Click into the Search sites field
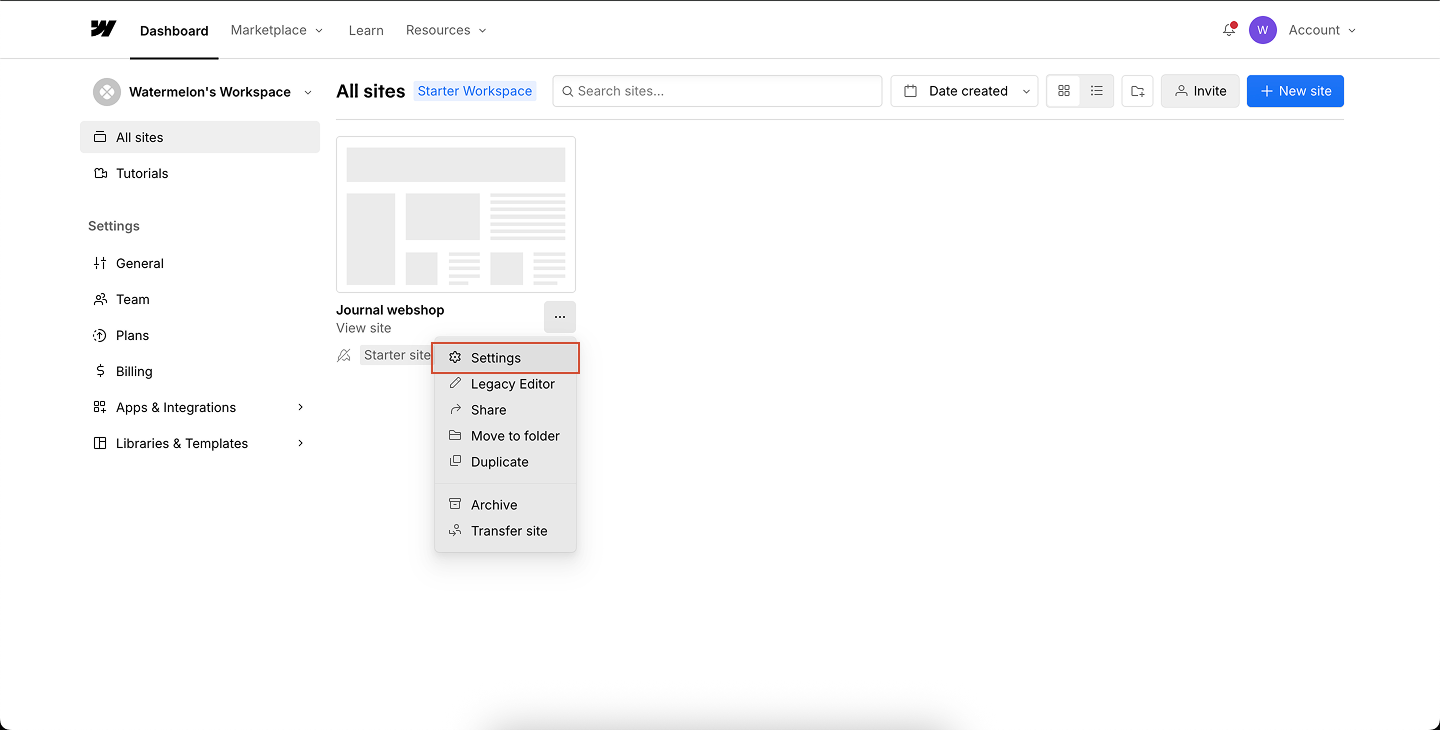Image resolution: width=1440 pixels, height=730 pixels. [x=717, y=91]
